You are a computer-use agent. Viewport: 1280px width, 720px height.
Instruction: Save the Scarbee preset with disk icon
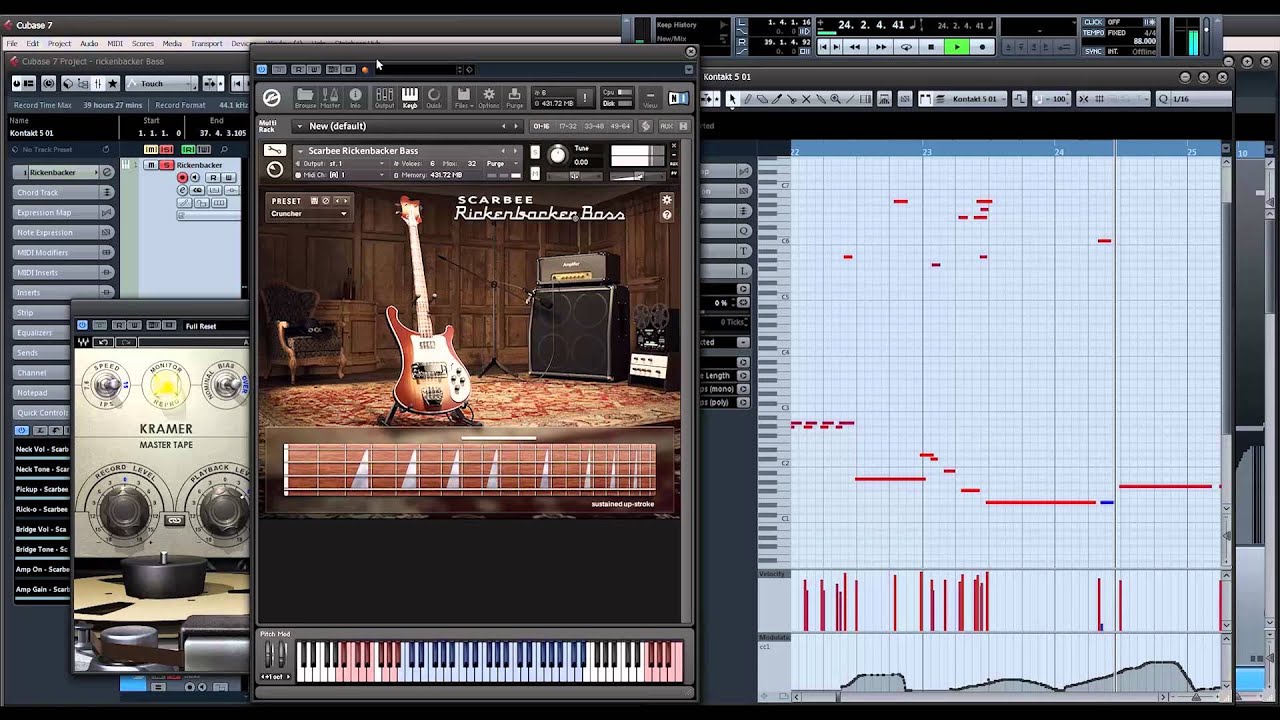314,201
